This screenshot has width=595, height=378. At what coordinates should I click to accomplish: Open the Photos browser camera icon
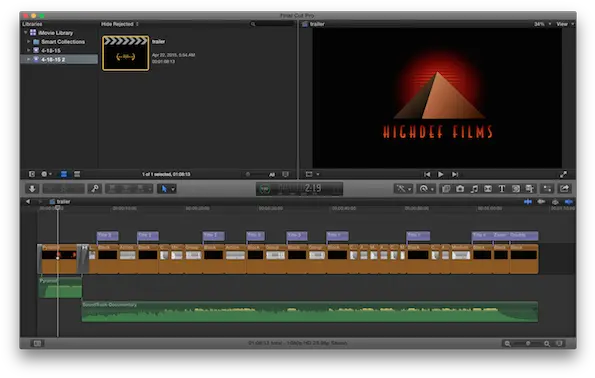tap(460, 189)
